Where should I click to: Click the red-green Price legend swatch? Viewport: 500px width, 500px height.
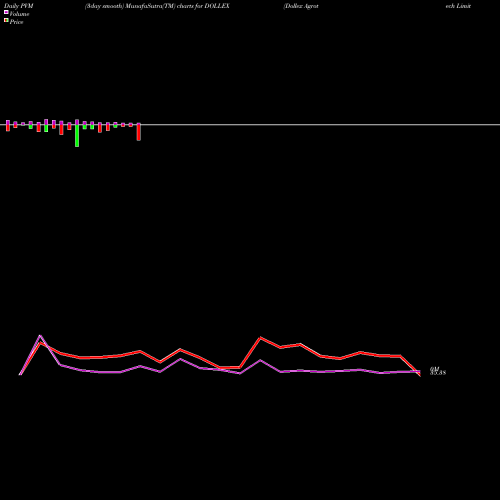(x=6, y=20)
